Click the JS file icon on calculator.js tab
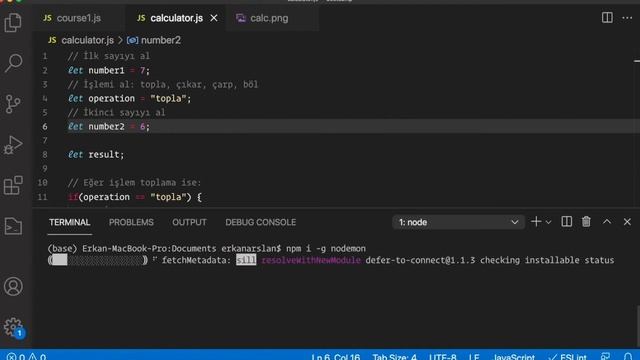This screenshot has width=640, height=360. (x=141, y=18)
